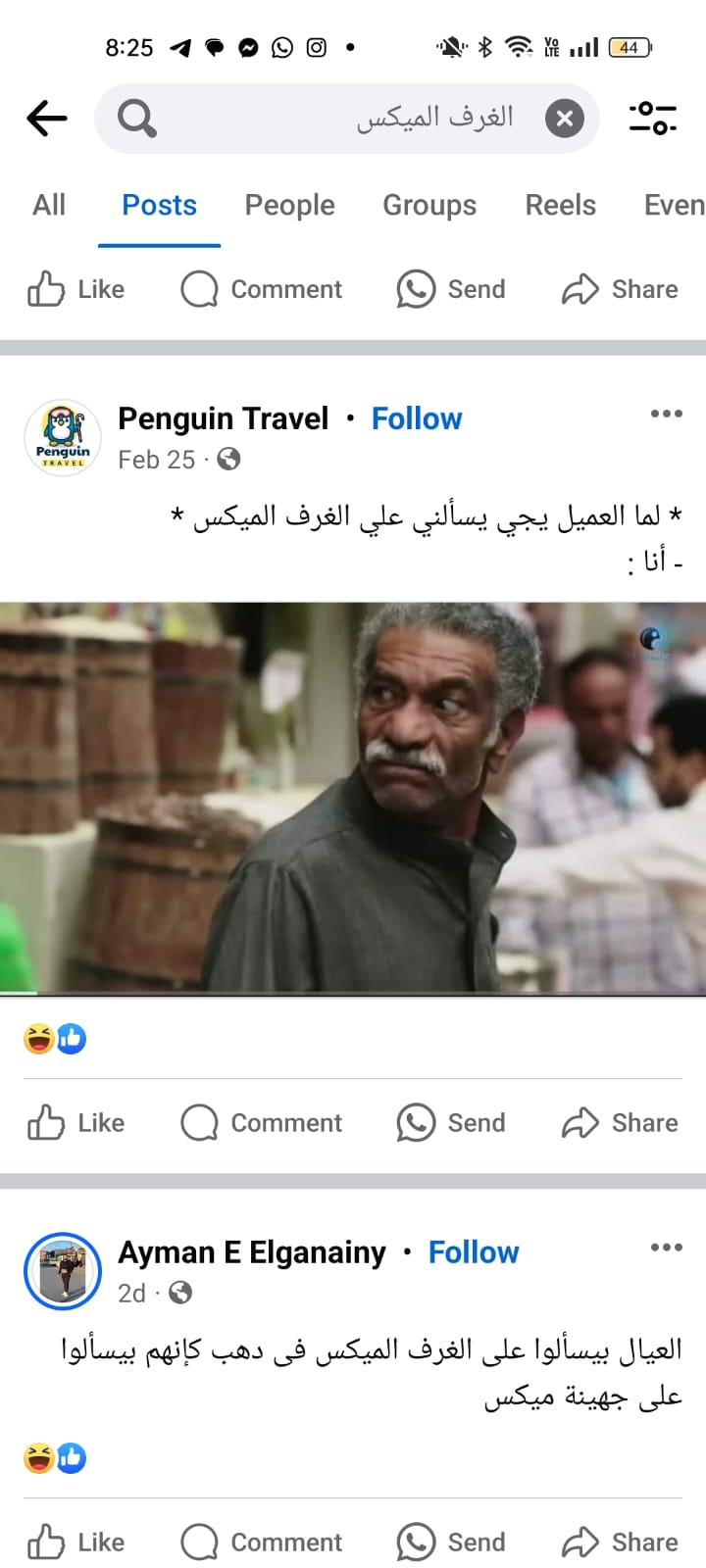Open options menu for Penguin Travel post

(x=666, y=414)
